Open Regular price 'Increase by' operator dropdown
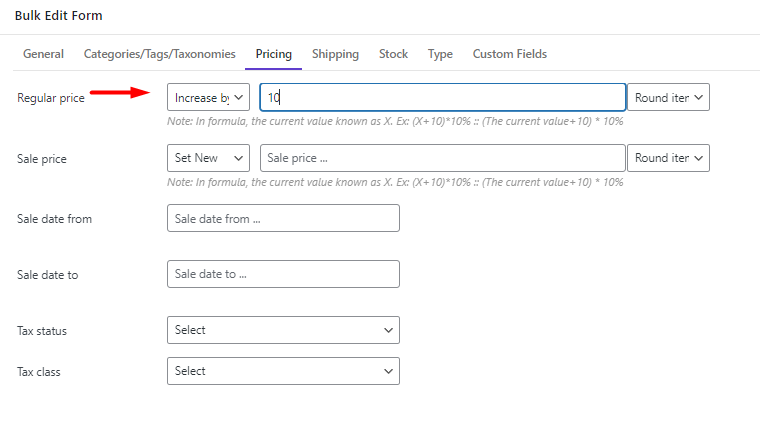The image size is (760, 436). (208, 97)
